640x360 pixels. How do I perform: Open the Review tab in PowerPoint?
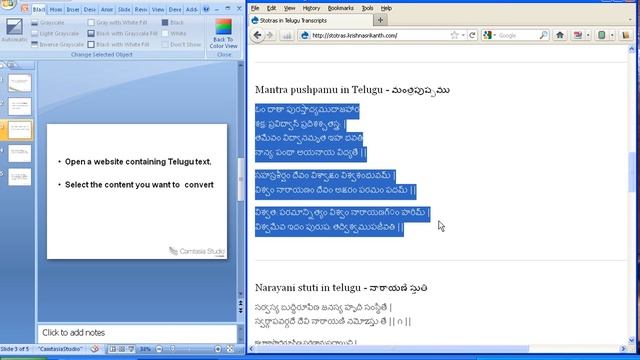click(x=141, y=9)
